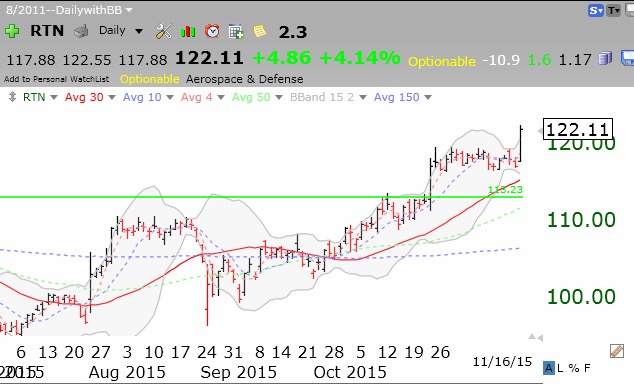Screen dimensions: 634x384
Task: Click the pencil drawing tool icon
Action: pyautogui.click(x=617, y=351)
